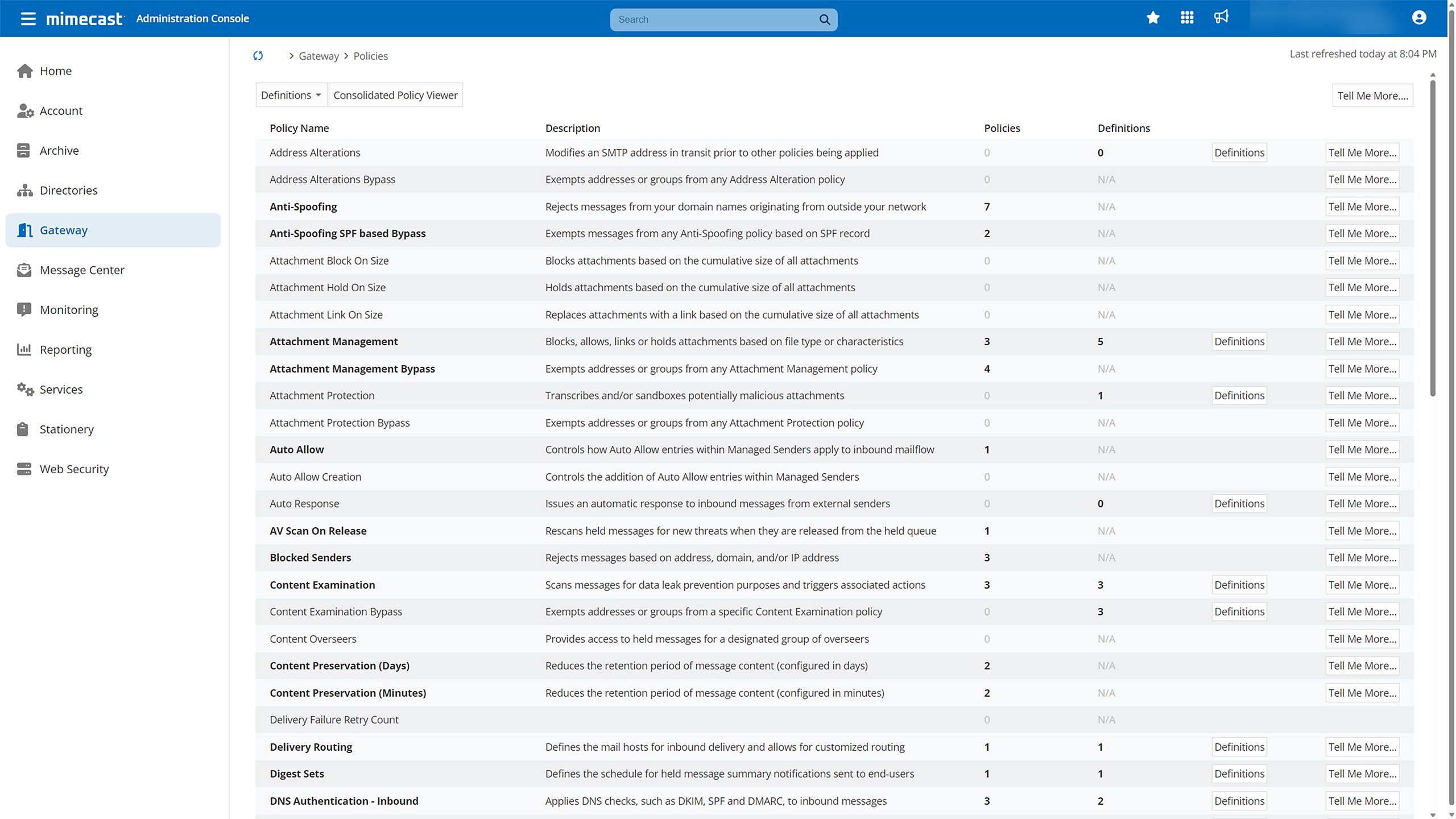
Task: Open Digest Sets Definitions button
Action: point(1239,773)
